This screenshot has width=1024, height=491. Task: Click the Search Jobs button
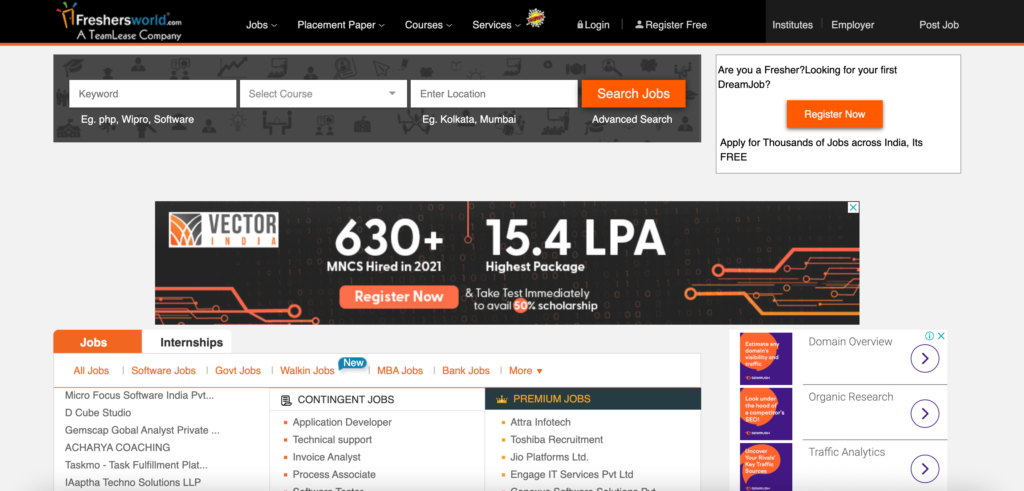(x=633, y=93)
